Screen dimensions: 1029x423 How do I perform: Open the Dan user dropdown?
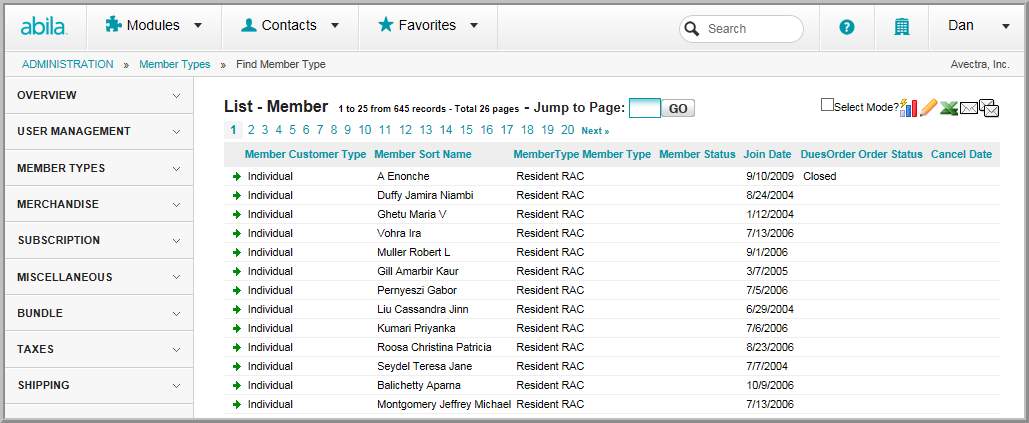[978, 26]
